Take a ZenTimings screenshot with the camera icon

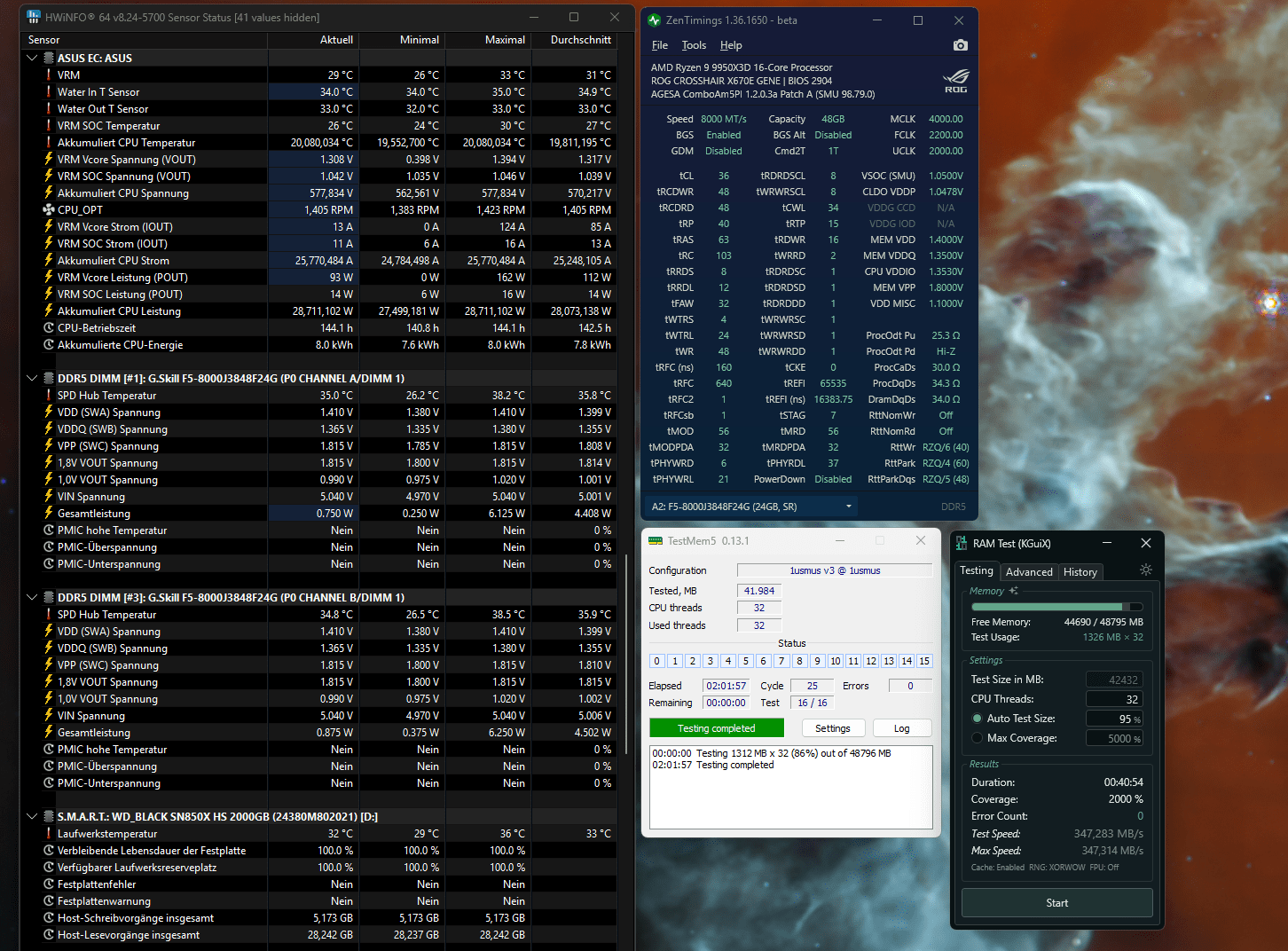click(960, 45)
